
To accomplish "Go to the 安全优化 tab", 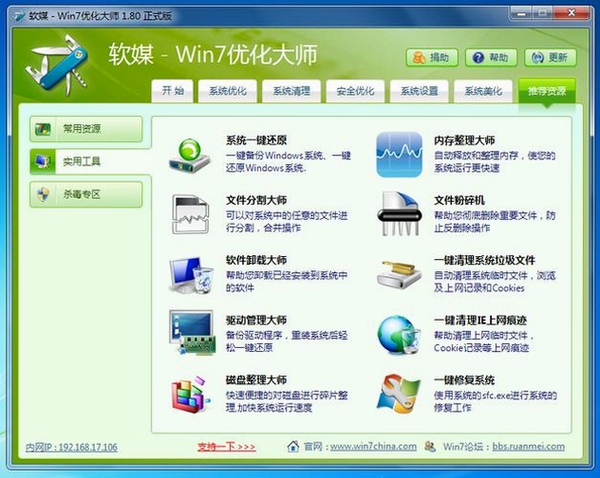I will coord(355,91).
